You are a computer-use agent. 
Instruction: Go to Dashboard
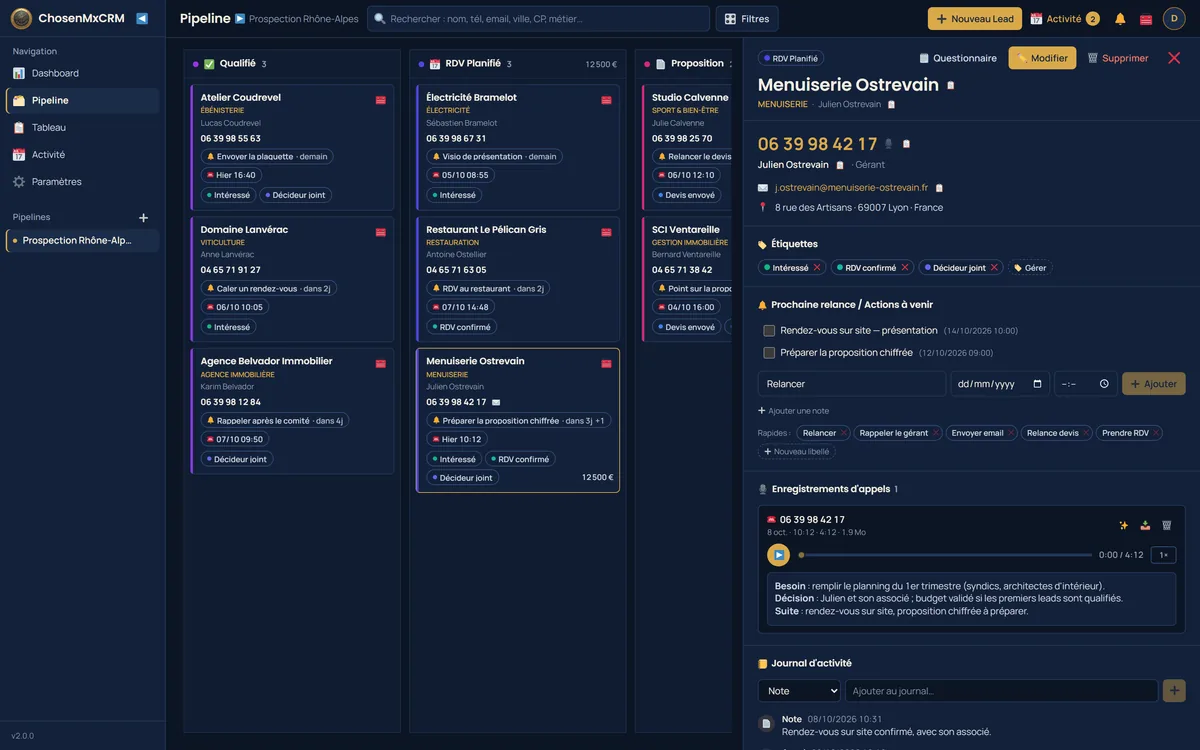[x=82, y=73]
